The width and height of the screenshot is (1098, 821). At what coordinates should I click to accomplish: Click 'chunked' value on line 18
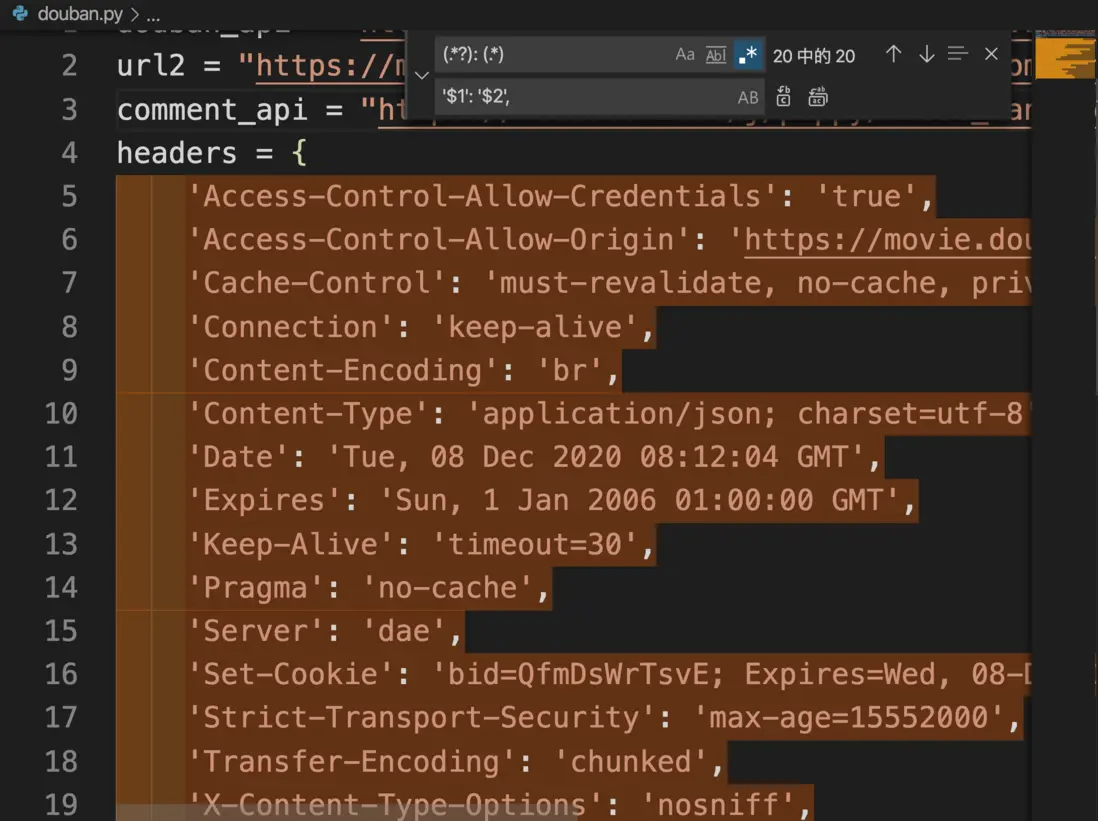click(631, 761)
